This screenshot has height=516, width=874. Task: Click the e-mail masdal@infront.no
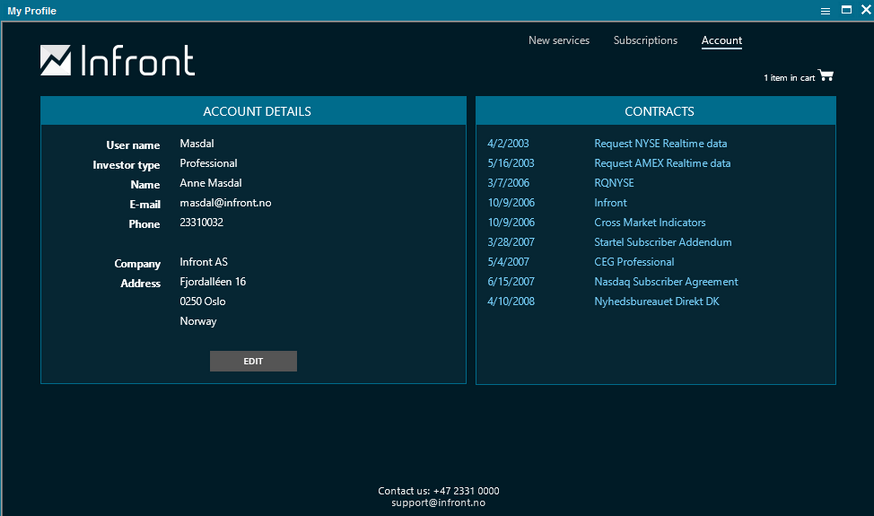click(225, 203)
